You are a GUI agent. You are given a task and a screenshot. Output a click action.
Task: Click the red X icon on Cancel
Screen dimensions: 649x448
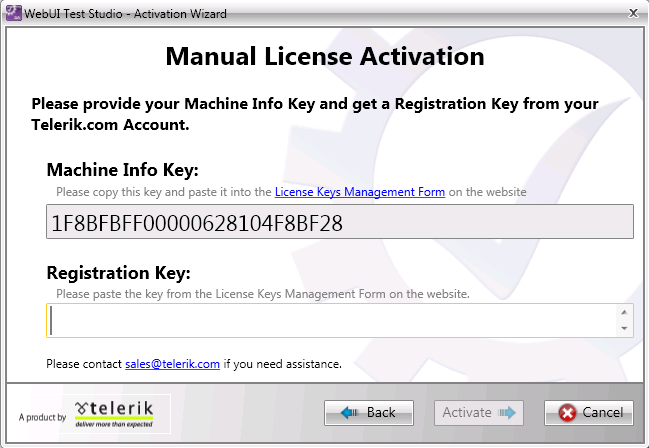(567, 412)
